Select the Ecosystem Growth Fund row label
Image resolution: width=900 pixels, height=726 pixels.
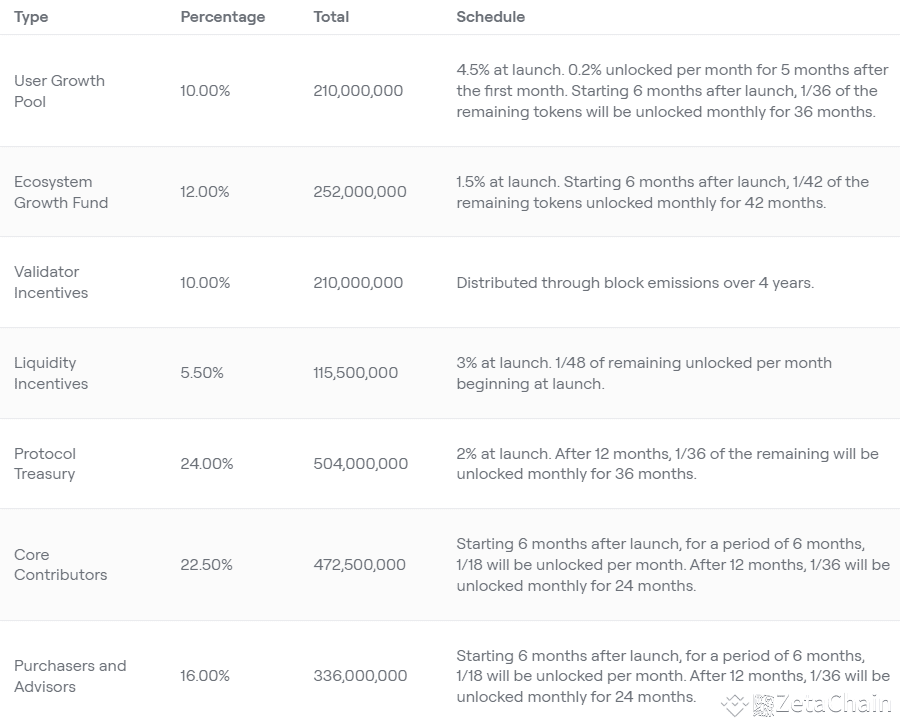(x=61, y=192)
